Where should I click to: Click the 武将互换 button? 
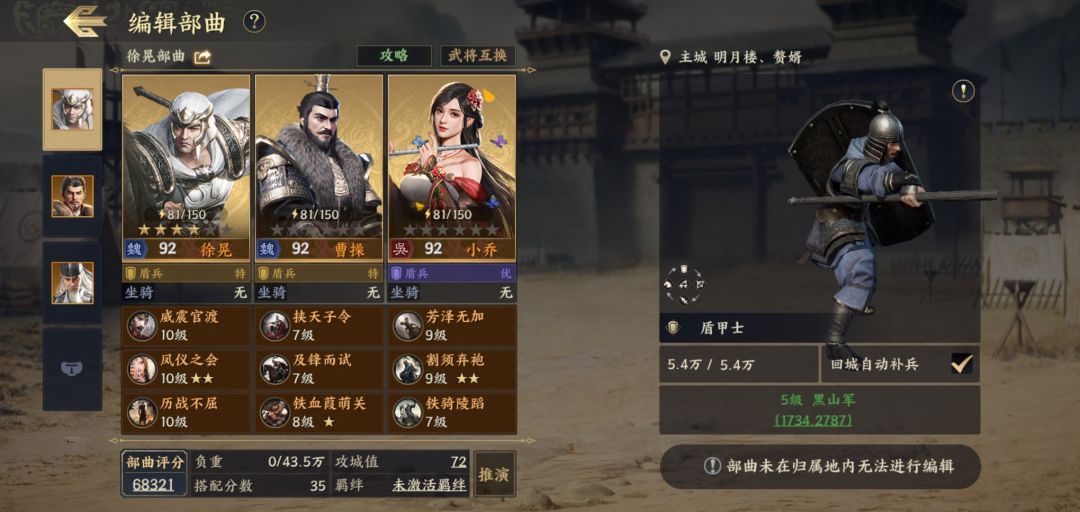(478, 57)
